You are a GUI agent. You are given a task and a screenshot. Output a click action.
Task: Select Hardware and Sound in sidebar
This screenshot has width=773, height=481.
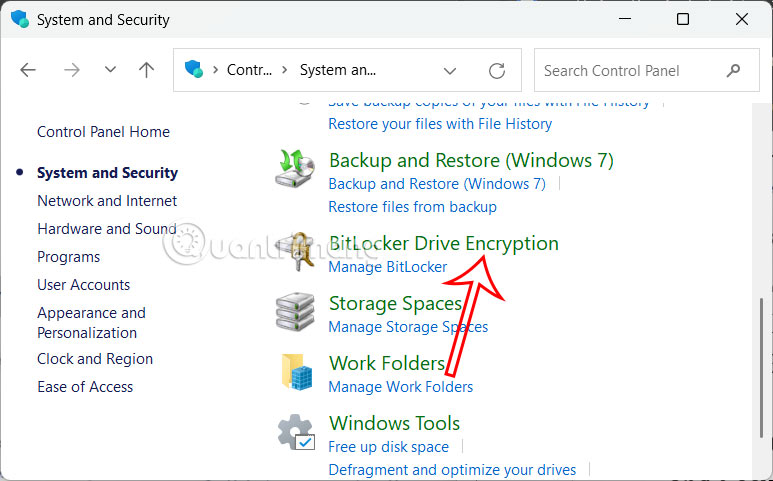pyautogui.click(x=106, y=228)
